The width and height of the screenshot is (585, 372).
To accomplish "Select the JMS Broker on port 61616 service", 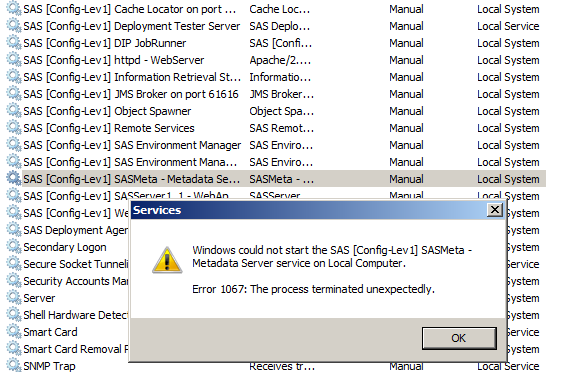I will [x=131, y=94].
